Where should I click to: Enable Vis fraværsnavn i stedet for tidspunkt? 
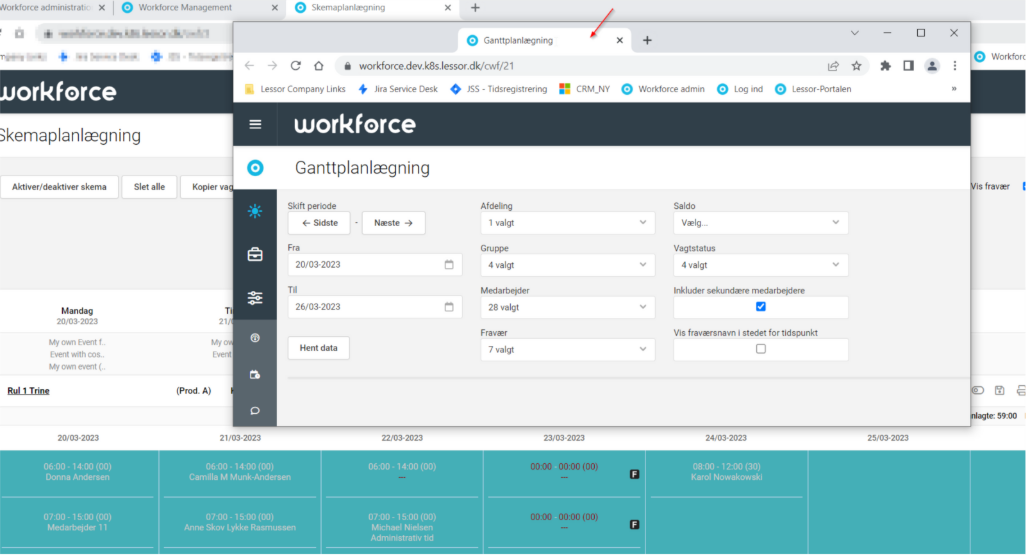761,349
